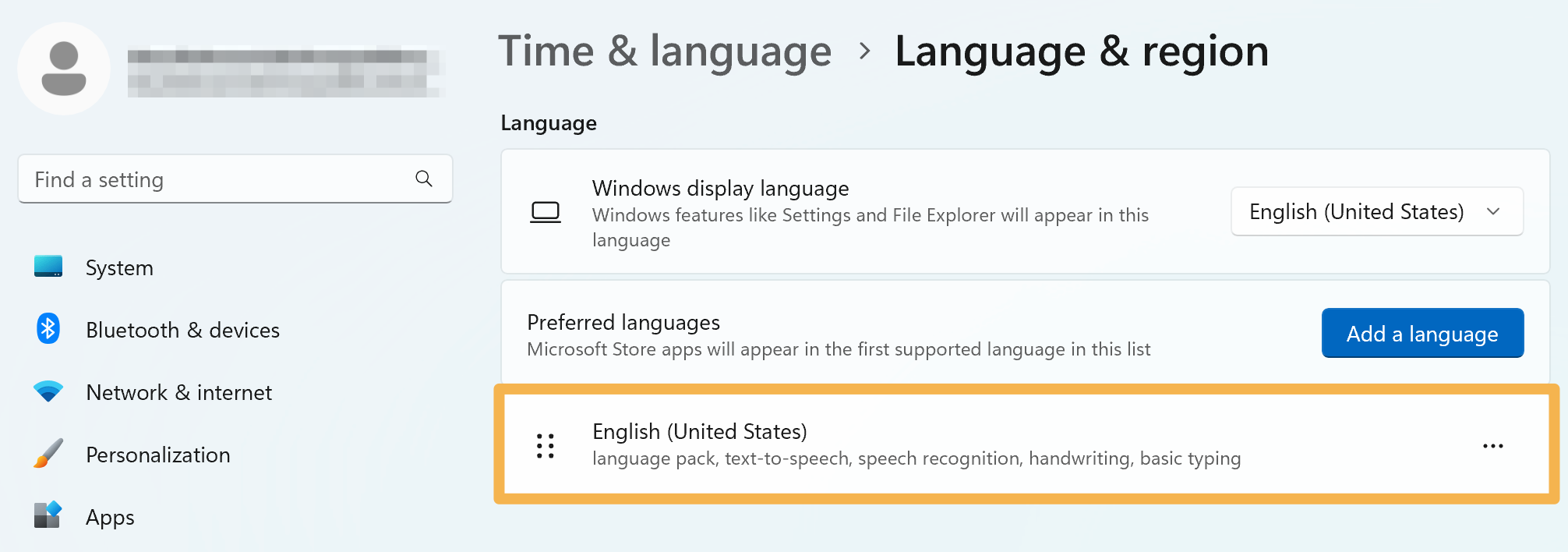Click the magnifier search icon
This screenshot has height=552, width=1568.
pyautogui.click(x=424, y=179)
